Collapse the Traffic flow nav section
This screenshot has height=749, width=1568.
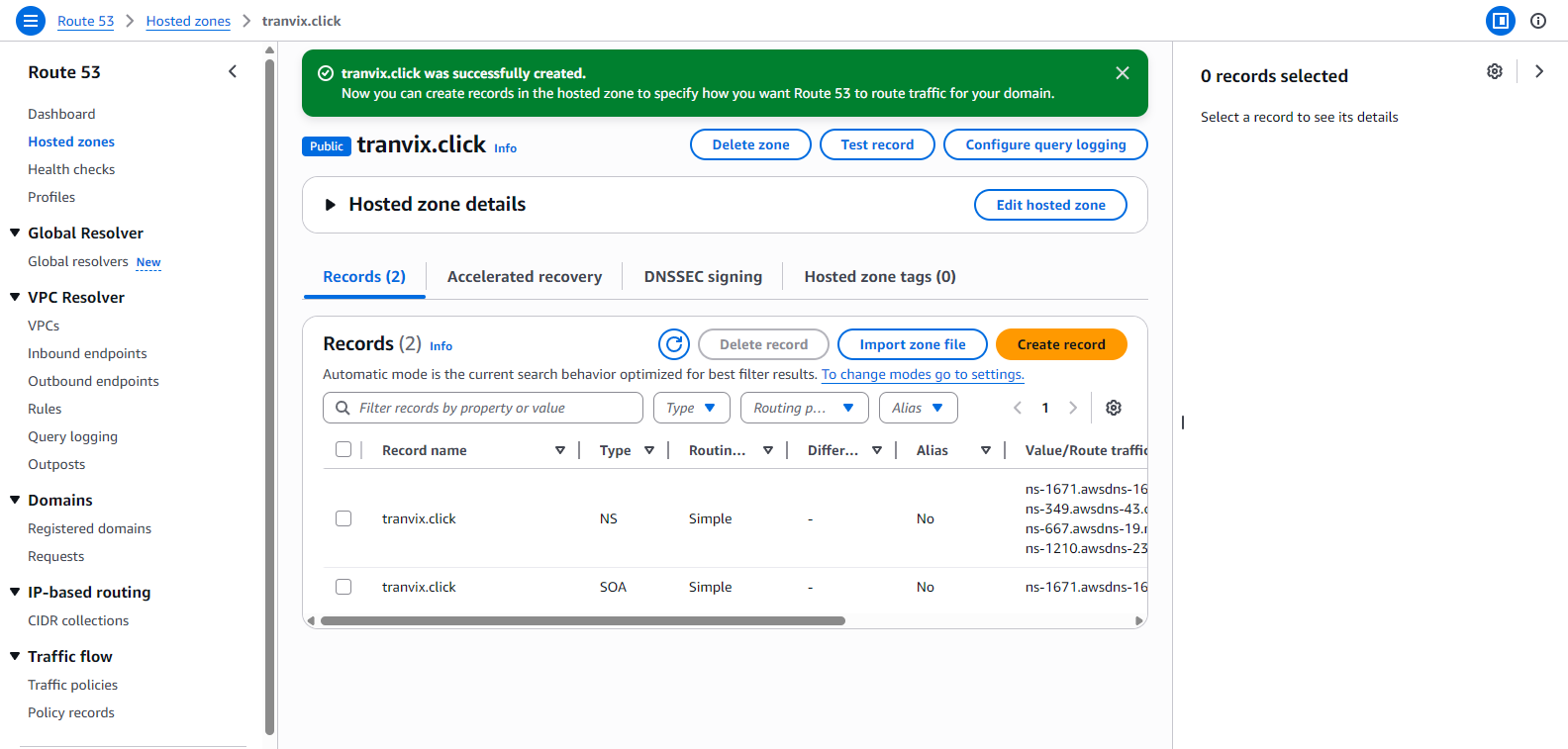pos(15,656)
